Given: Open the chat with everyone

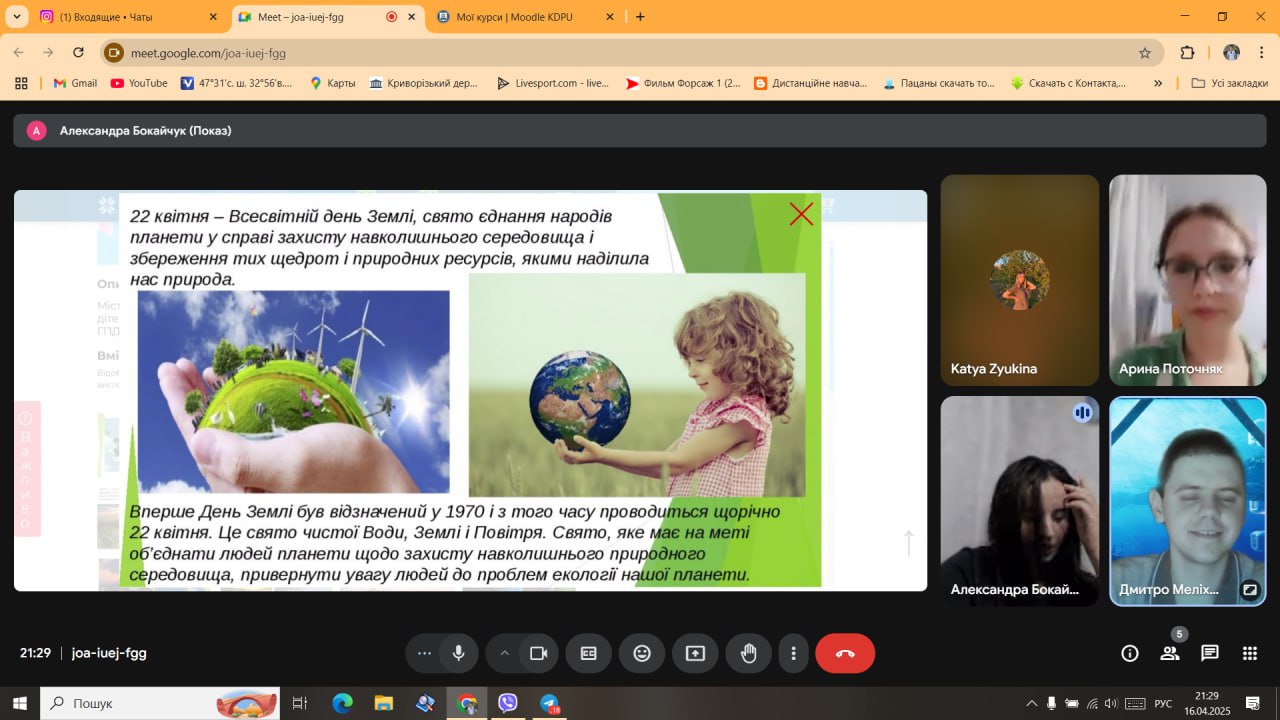Looking at the screenshot, I should [1210, 653].
